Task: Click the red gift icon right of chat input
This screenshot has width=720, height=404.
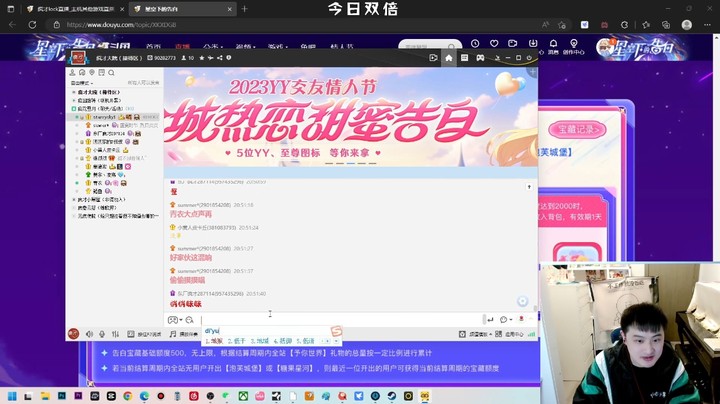Action: [x=521, y=319]
